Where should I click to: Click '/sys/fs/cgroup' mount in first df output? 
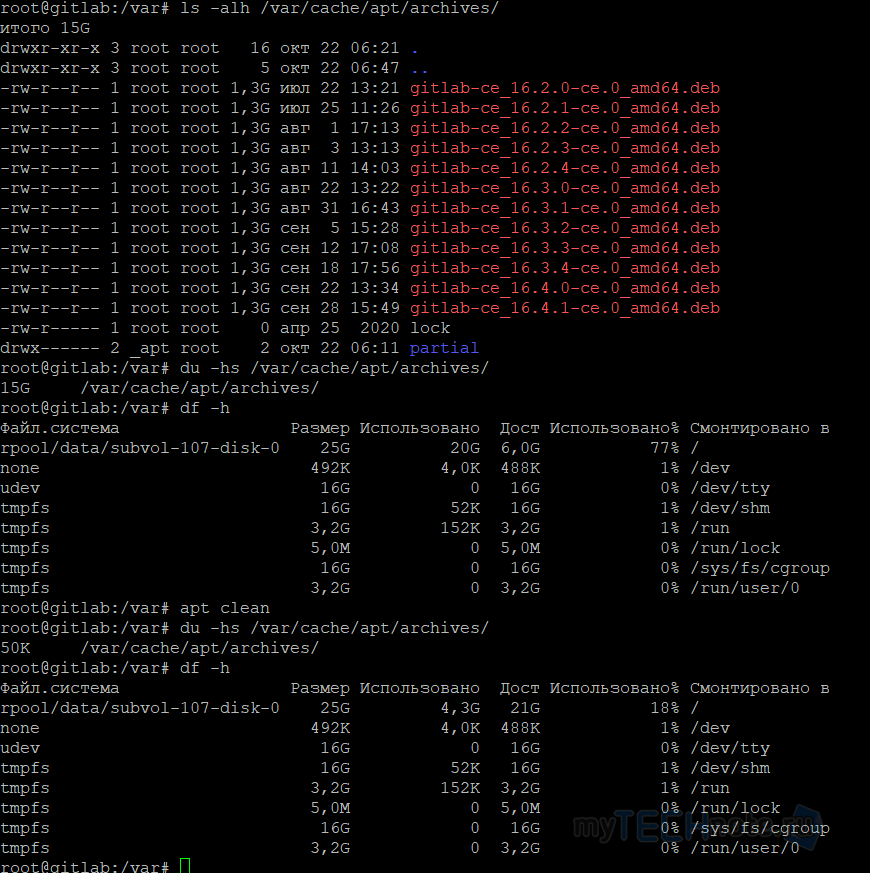pos(760,568)
